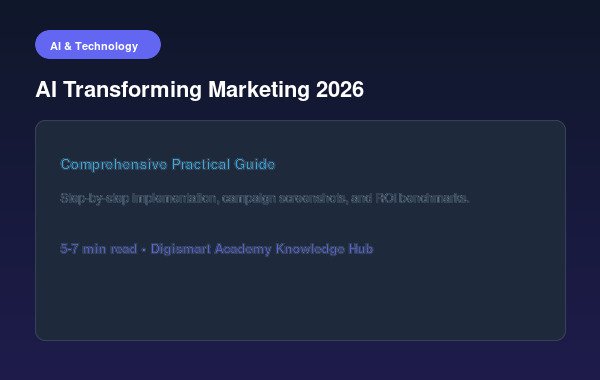Click the AI & Technology category badge
This screenshot has height=380, width=600.
[x=98, y=45]
